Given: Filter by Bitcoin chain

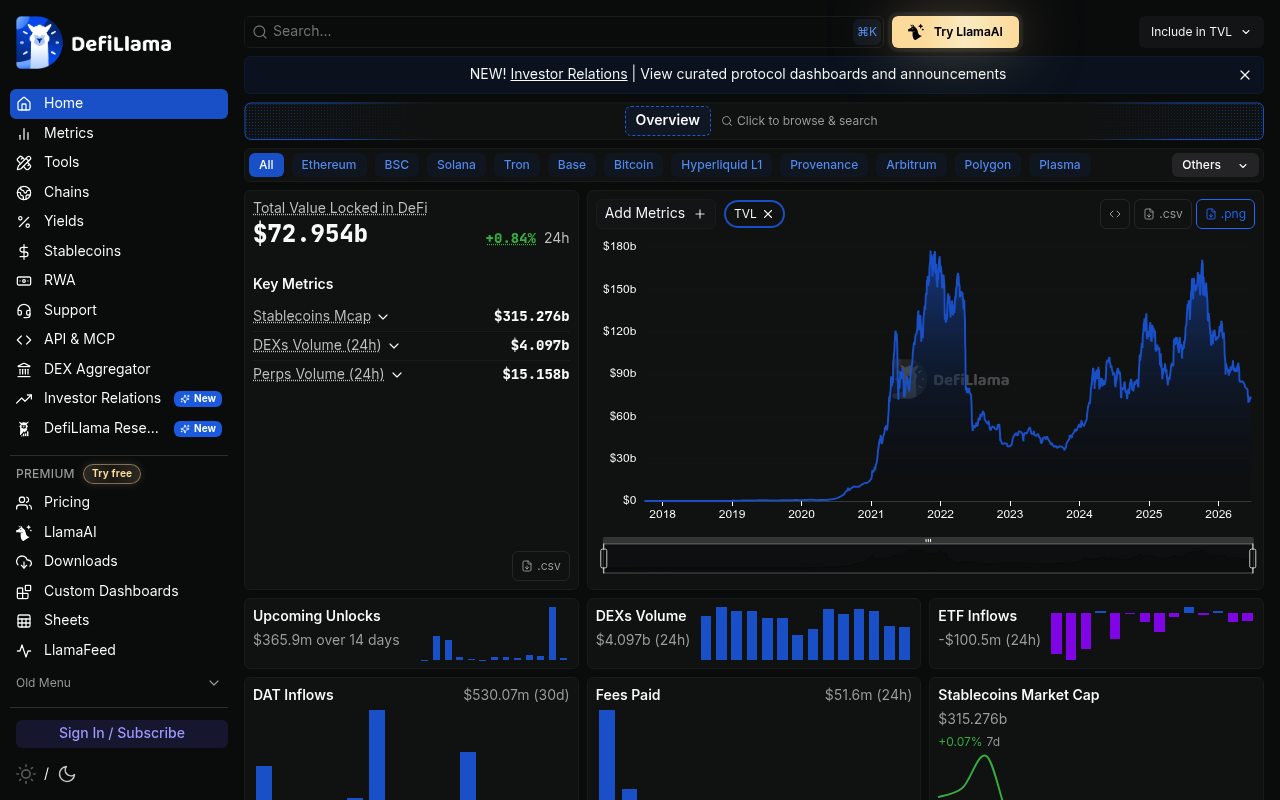Looking at the screenshot, I should point(634,165).
